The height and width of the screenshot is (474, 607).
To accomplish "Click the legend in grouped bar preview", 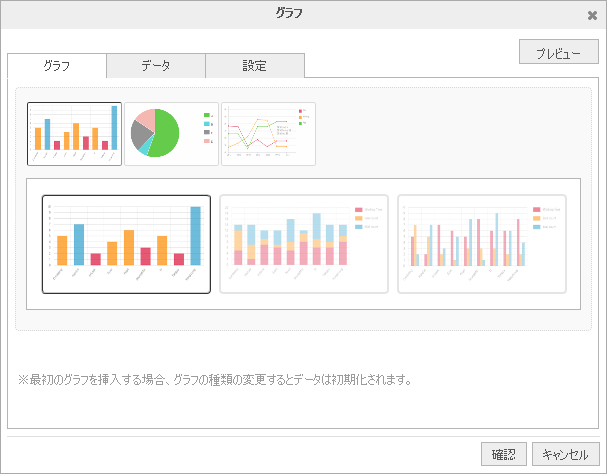I will point(545,218).
